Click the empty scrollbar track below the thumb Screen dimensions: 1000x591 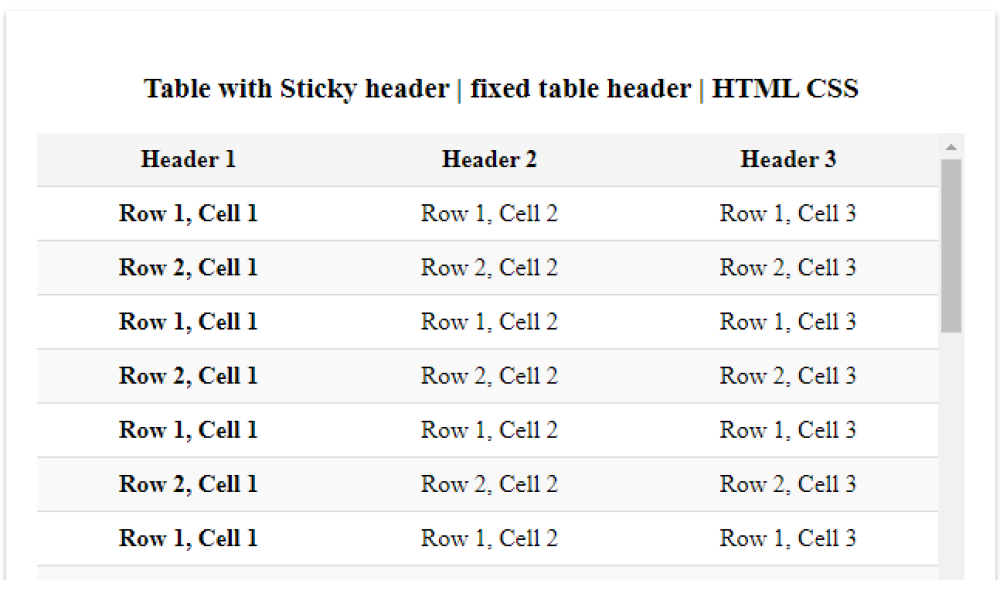click(951, 450)
